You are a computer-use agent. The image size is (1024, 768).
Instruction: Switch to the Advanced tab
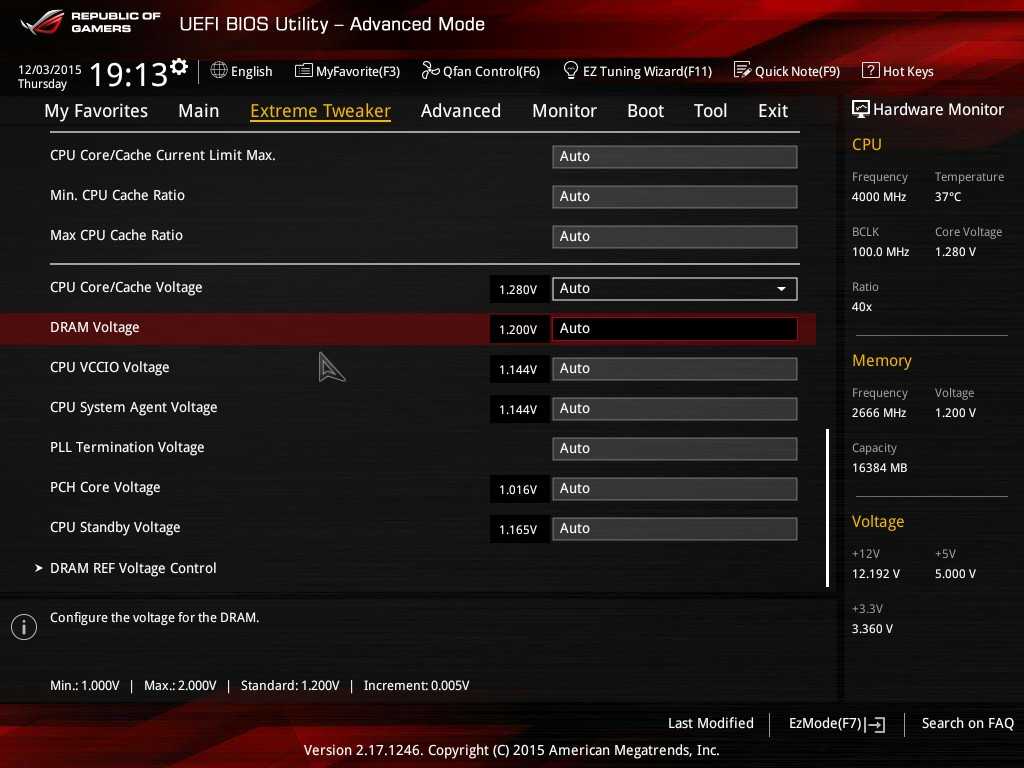(x=460, y=111)
